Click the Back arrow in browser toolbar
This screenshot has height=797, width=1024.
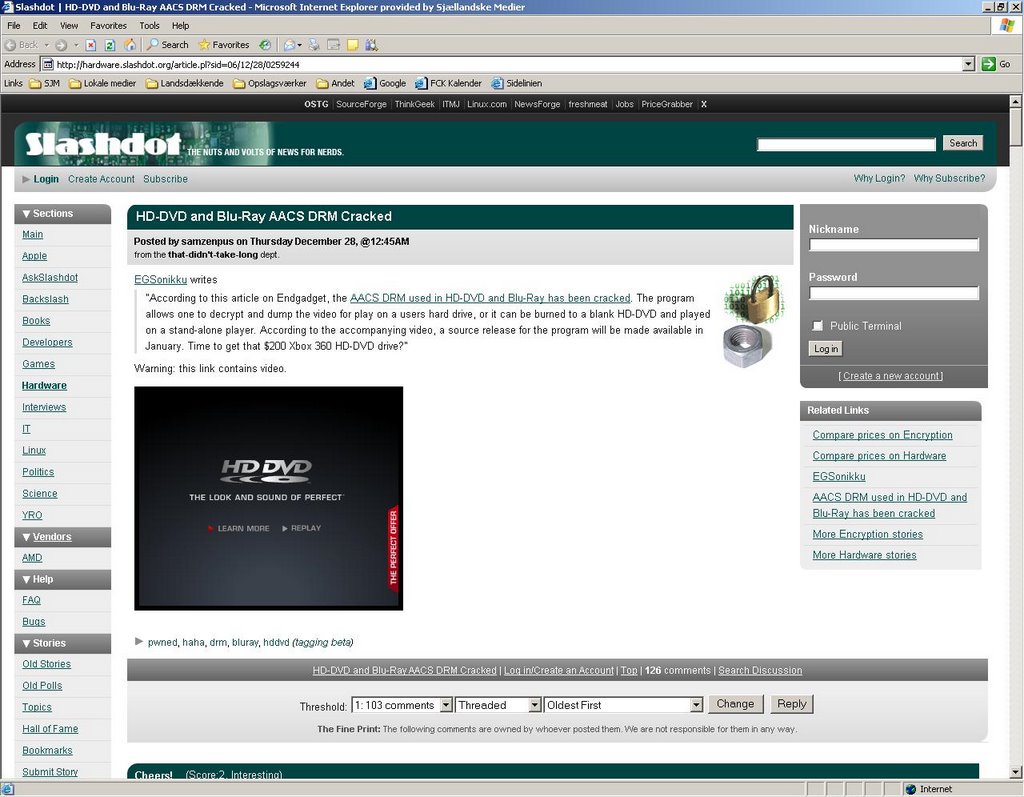click(22, 45)
